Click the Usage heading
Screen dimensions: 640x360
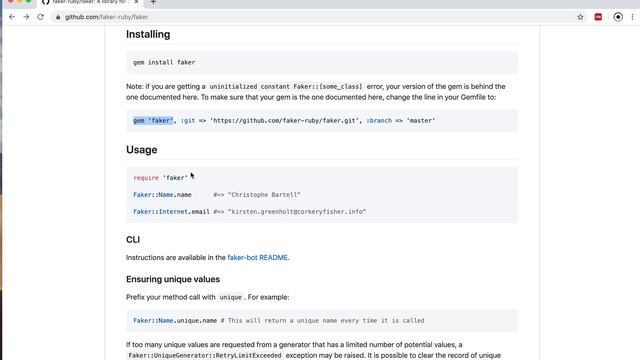pos(142,150)
